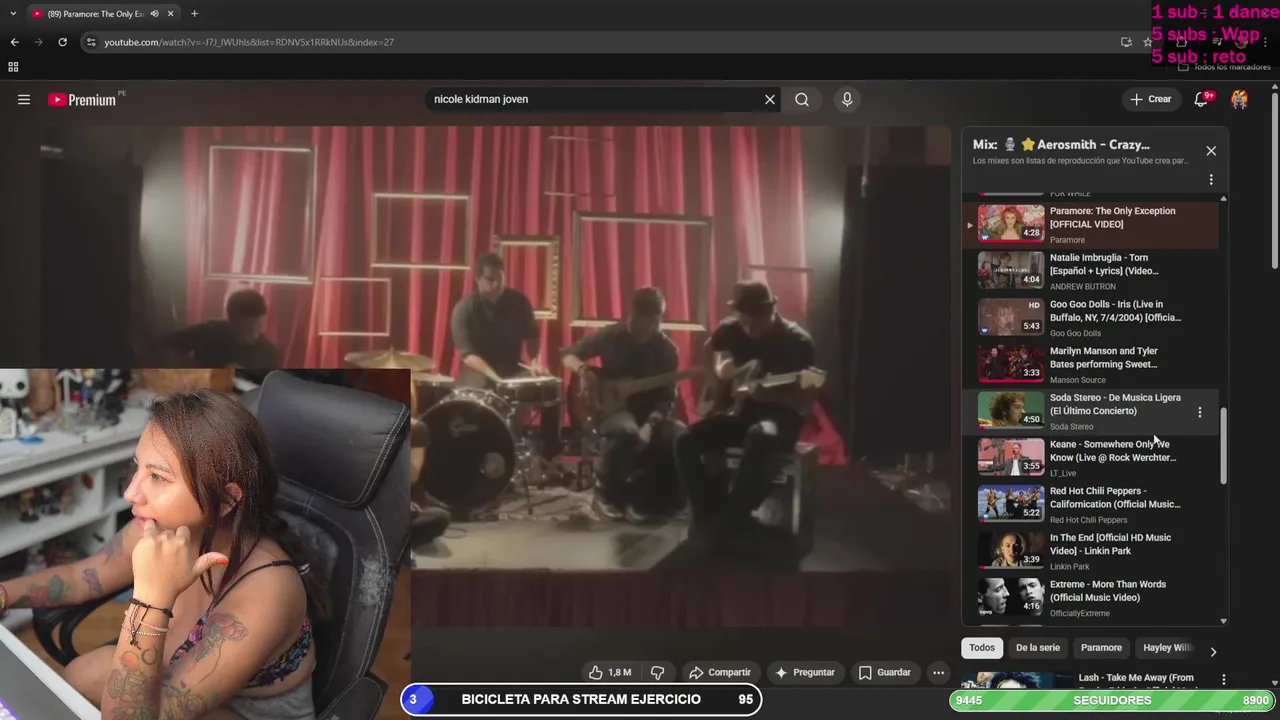
Task: Open Keane video thumbnail
Action: pyautogui.click(x=1011, y=457)
